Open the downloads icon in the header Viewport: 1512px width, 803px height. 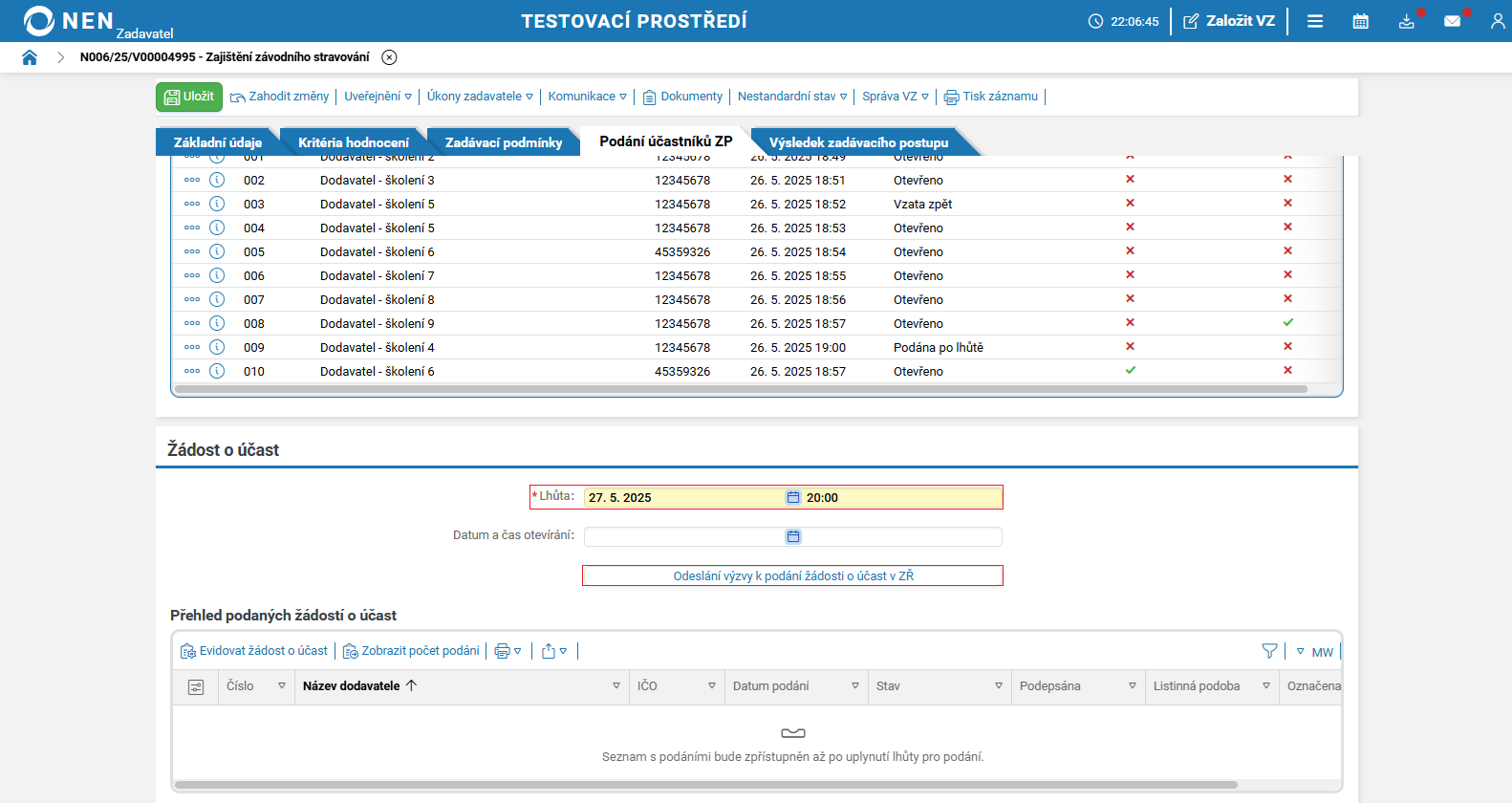[1407, 21]
